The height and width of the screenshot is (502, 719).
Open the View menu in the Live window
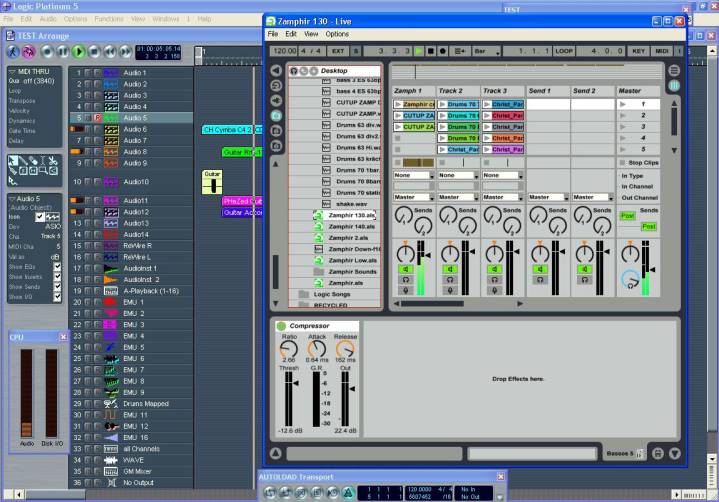311,34
